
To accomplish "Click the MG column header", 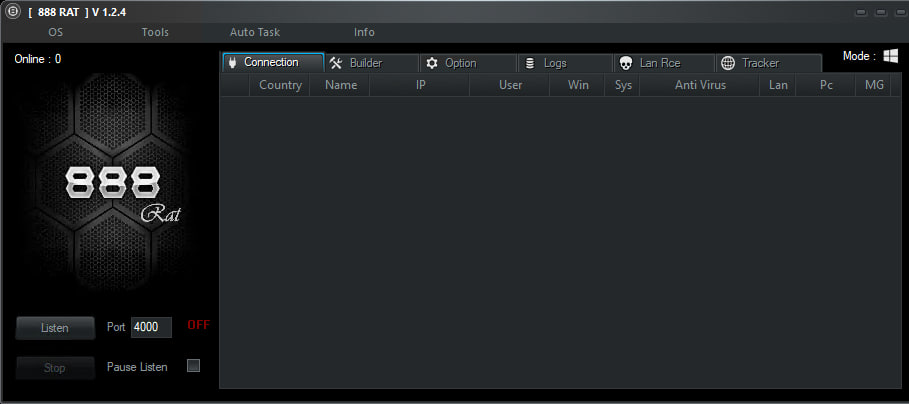I will (874, 85).
